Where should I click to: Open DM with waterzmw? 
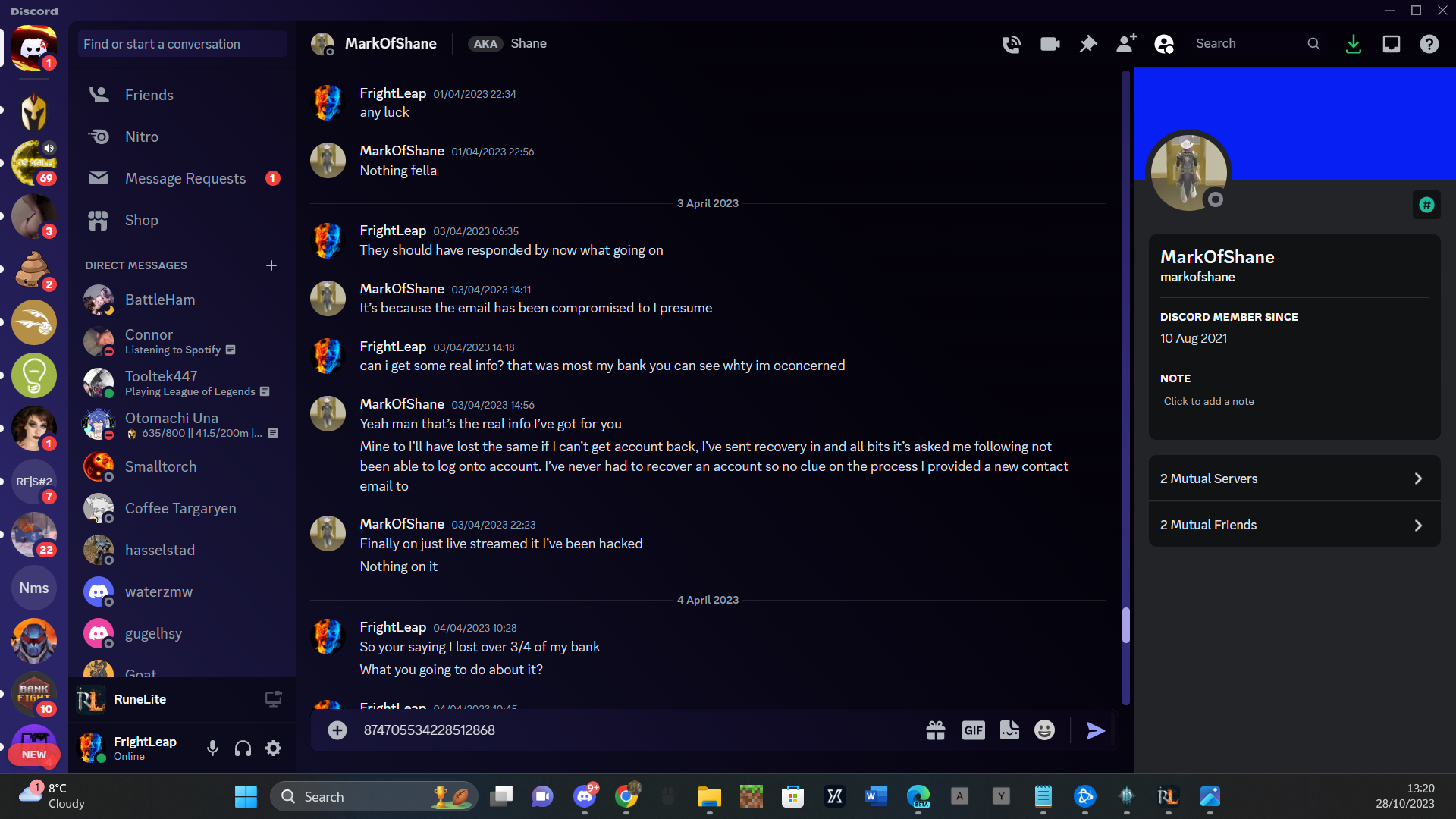(182, 591)
